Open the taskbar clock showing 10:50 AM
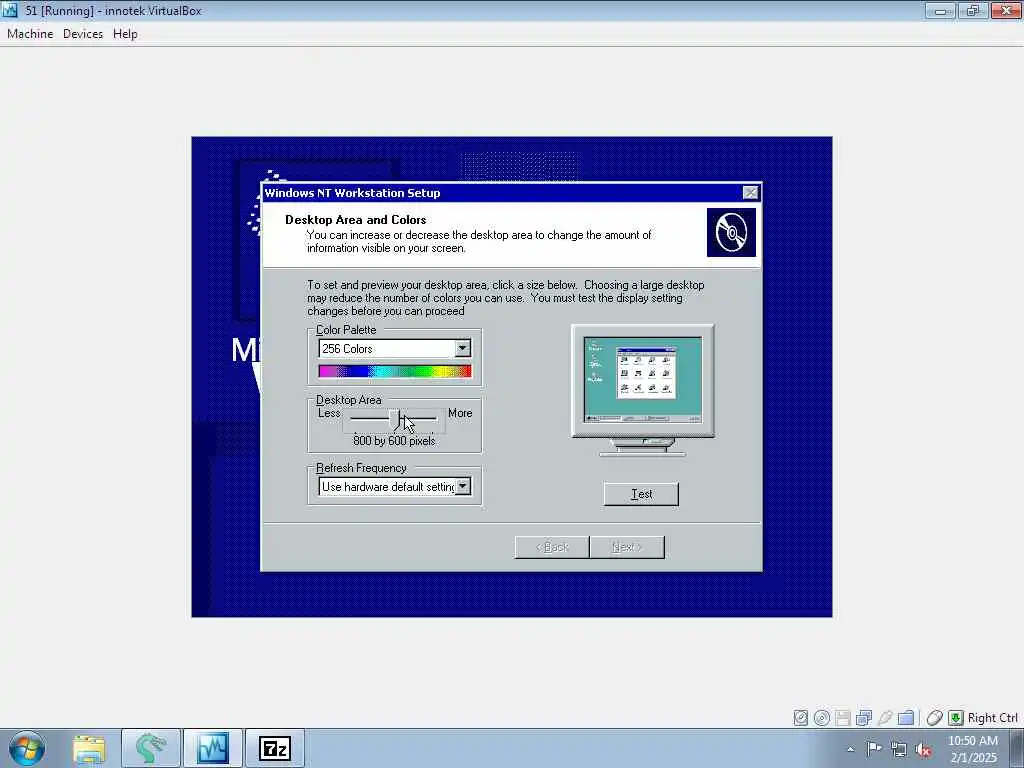Screen dimensions: 1024x768 973,749
